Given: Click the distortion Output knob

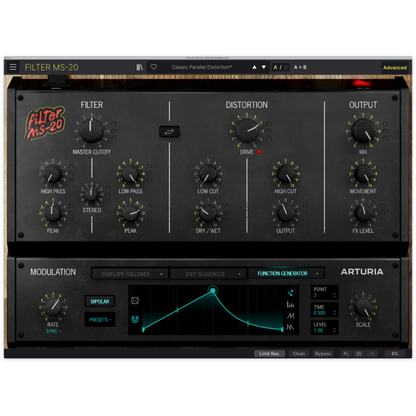Looking at the screenshot, I should tap(285, 213).
